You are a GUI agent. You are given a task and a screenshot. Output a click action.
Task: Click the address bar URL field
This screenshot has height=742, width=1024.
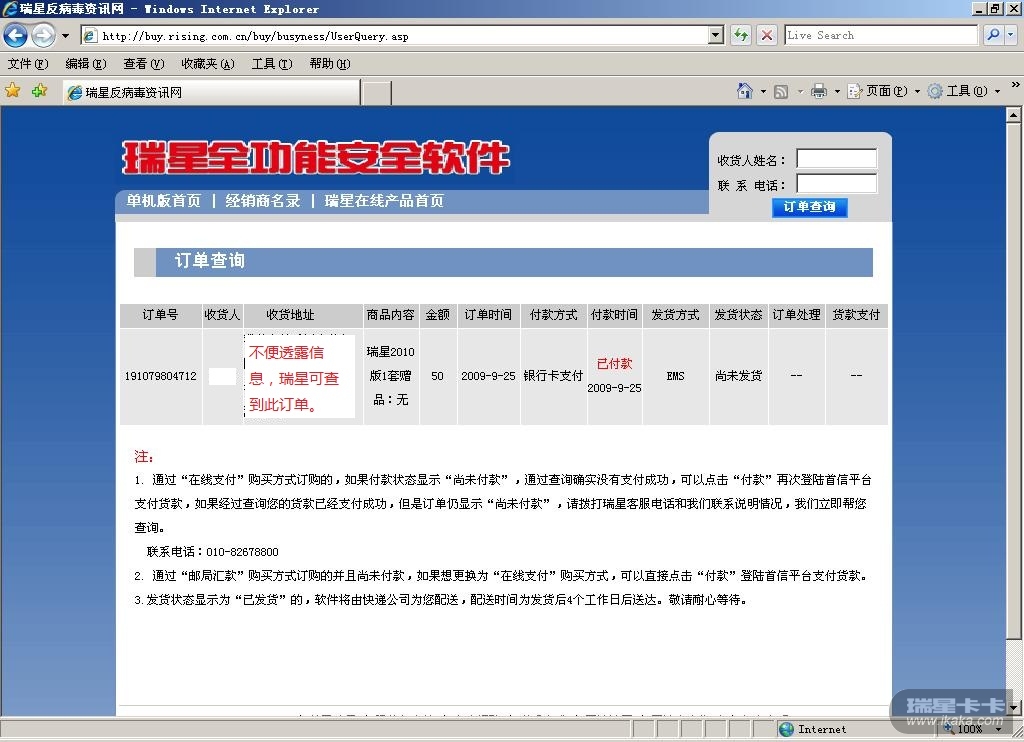pos(395,36)
